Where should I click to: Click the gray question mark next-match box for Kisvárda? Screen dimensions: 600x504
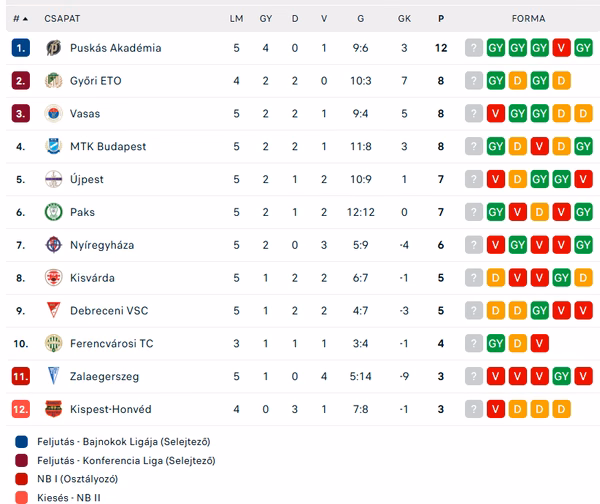pyautogui.click(x=474, y=278)
